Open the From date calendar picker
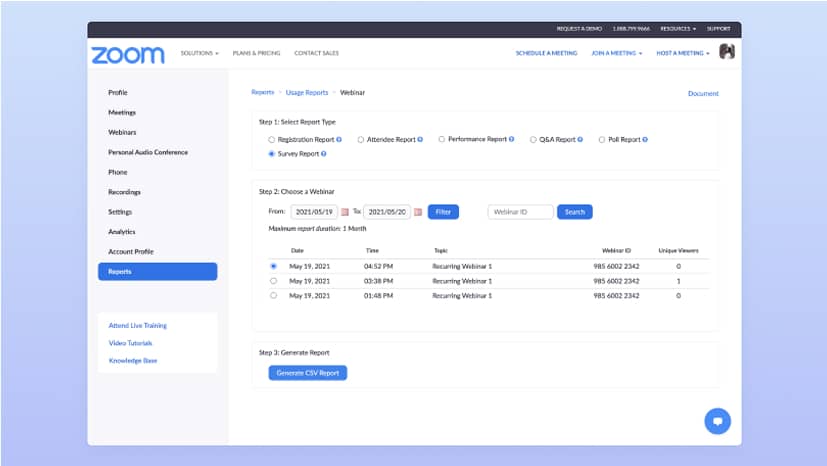Image resolution: width=827 pixels, height=466 pixels. pos(345,212)
